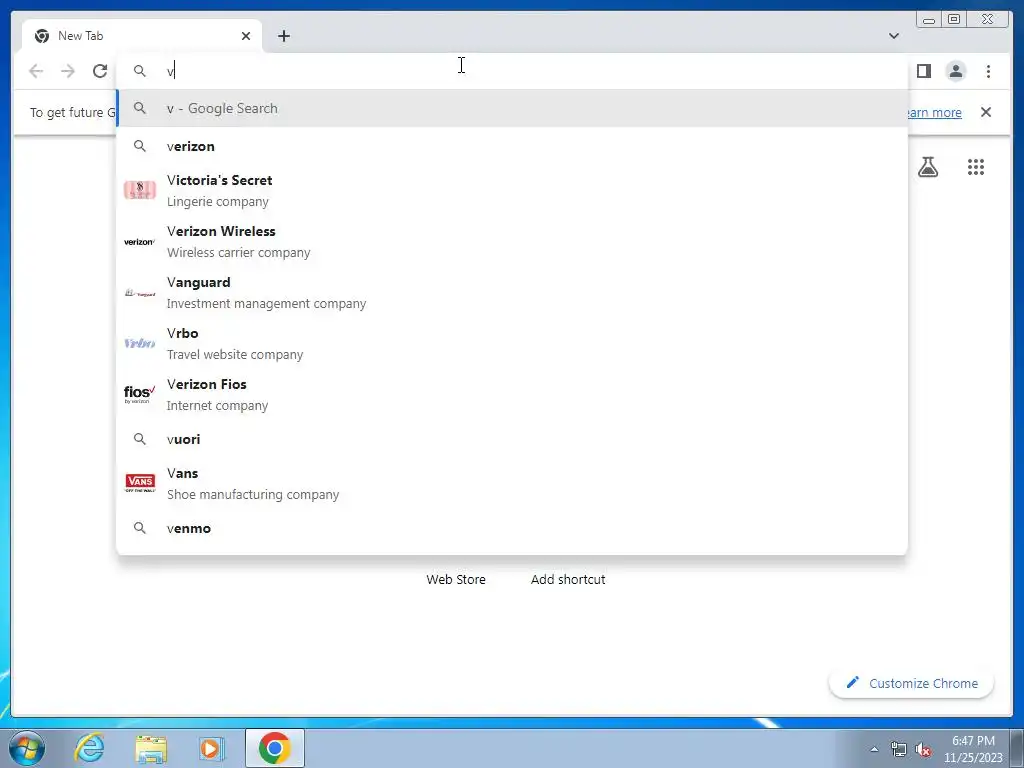
Task: Click the browser Back arrow
Action: [36, 71]
